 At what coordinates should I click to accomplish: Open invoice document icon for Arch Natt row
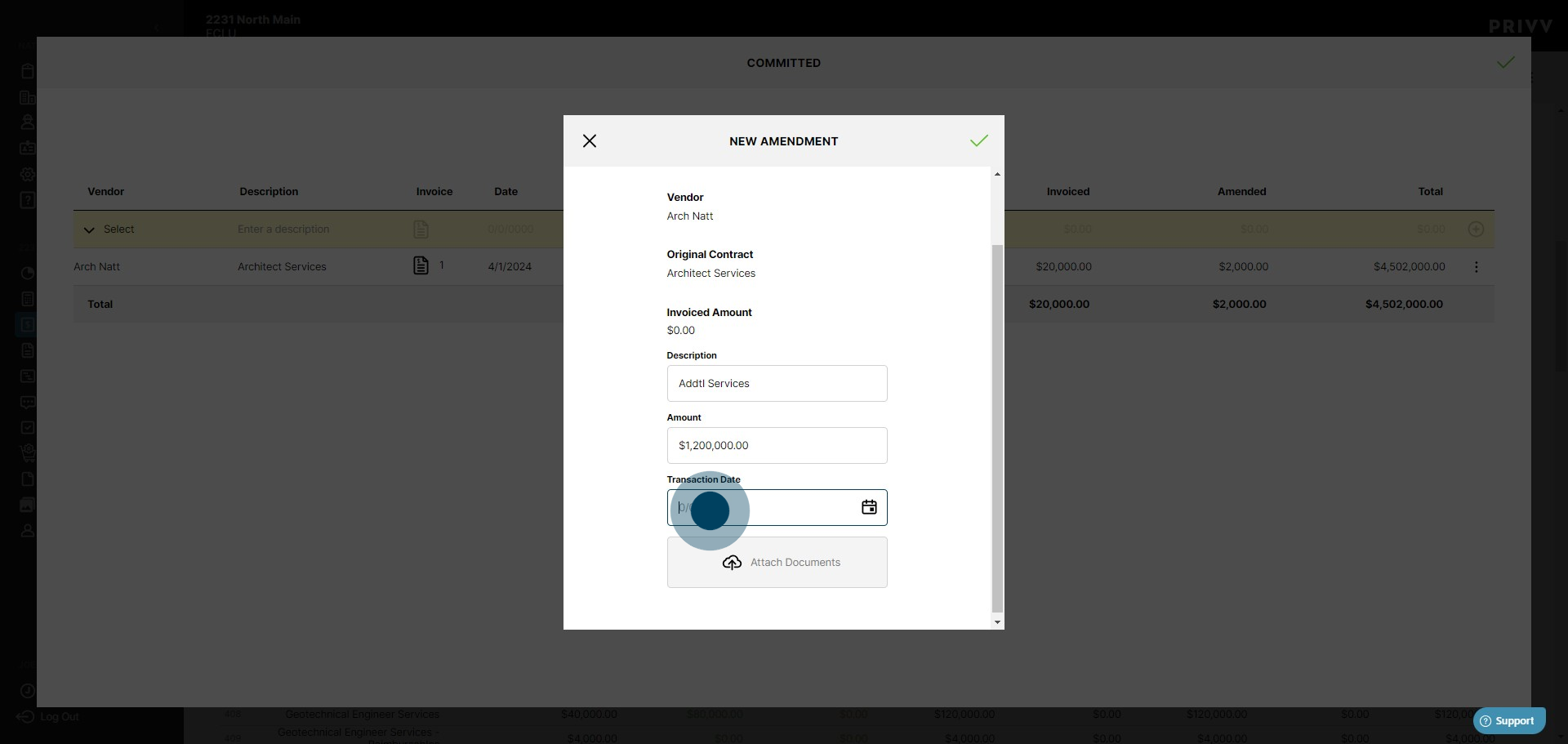421,265
